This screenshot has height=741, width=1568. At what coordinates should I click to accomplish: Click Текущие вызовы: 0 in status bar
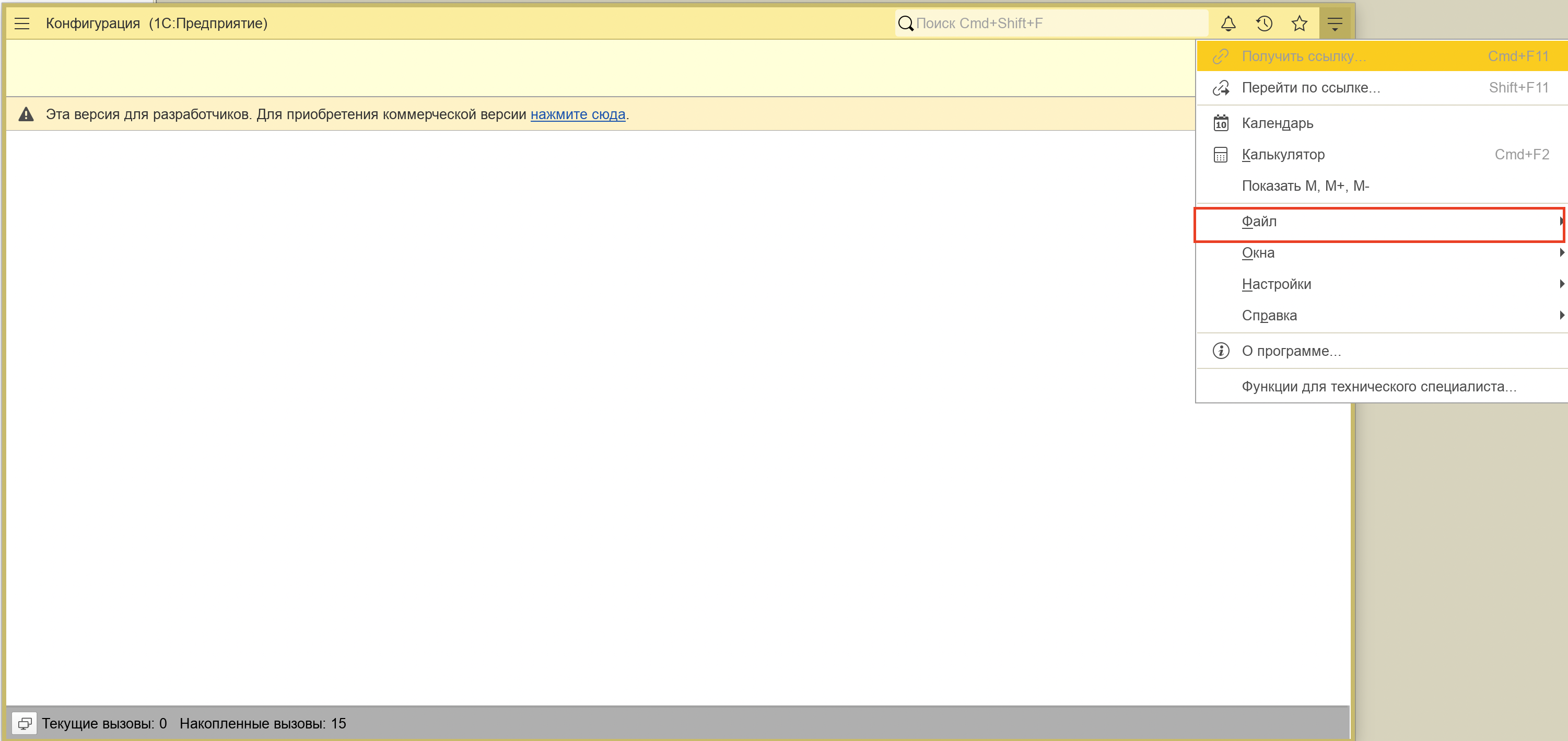[x=104, y=723]
